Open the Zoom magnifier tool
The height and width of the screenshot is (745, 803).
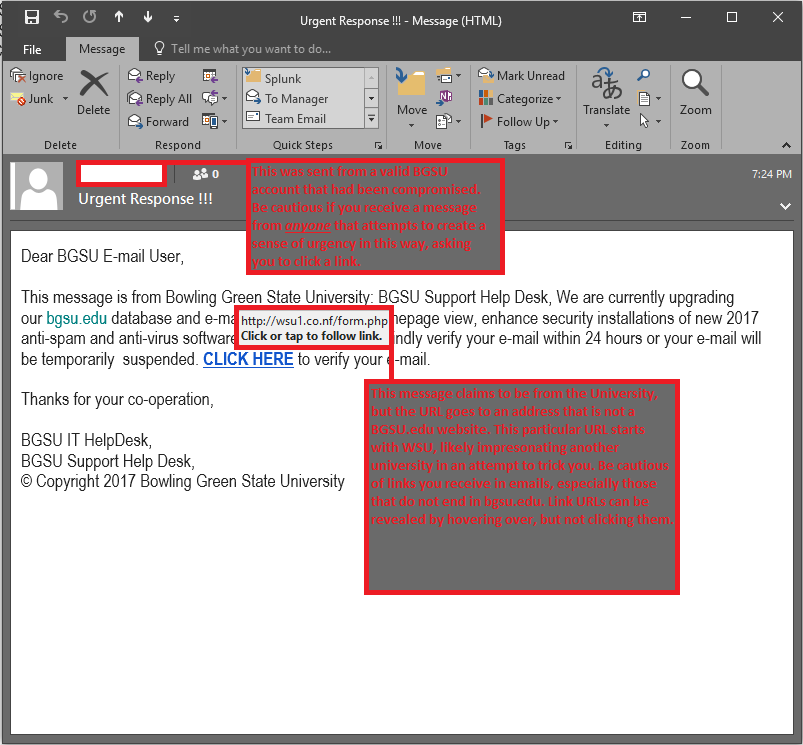(695, 92)
